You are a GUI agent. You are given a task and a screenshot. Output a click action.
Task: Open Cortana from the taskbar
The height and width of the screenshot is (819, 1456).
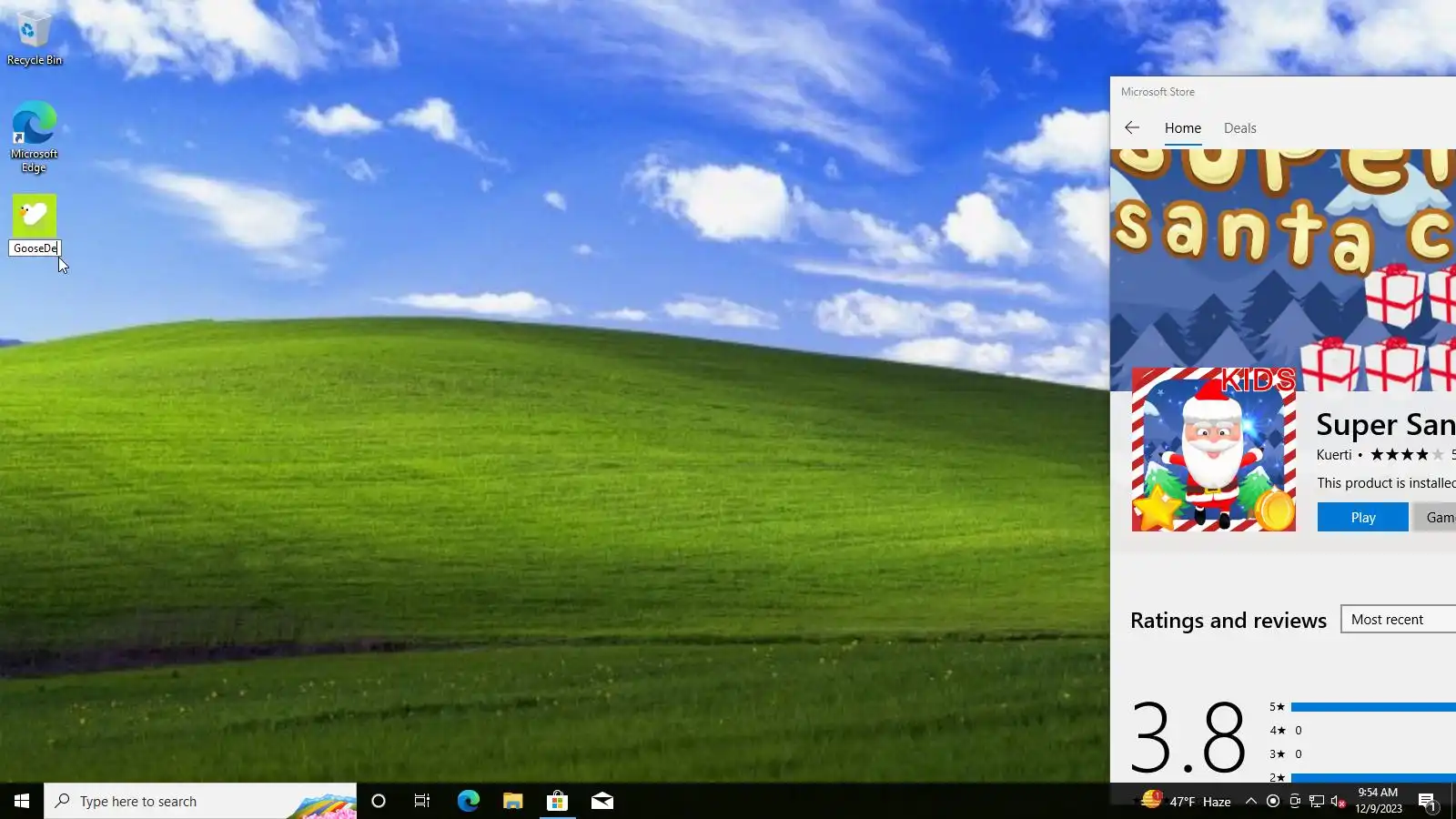379,801
